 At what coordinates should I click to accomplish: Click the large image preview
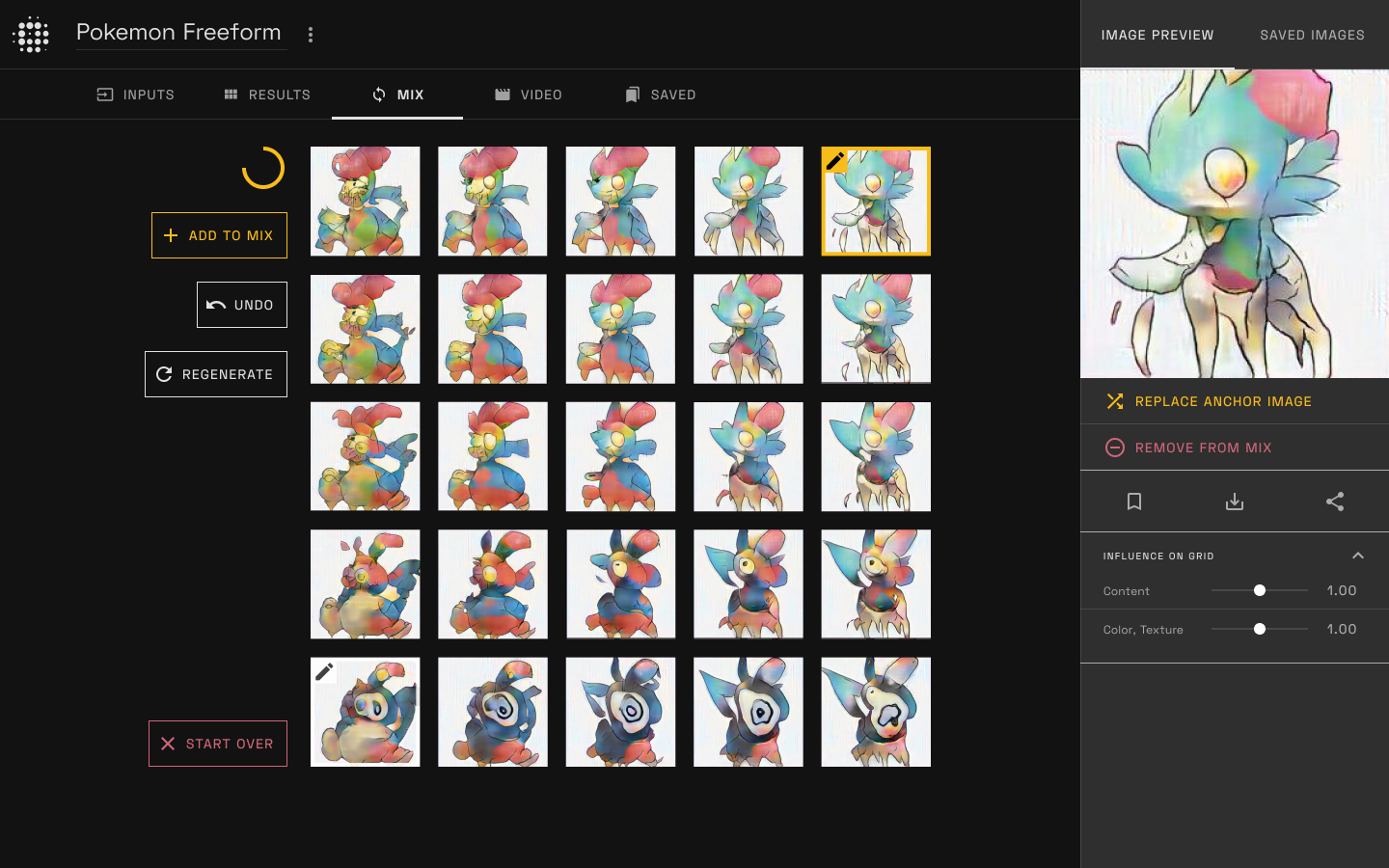point(1235,224)
